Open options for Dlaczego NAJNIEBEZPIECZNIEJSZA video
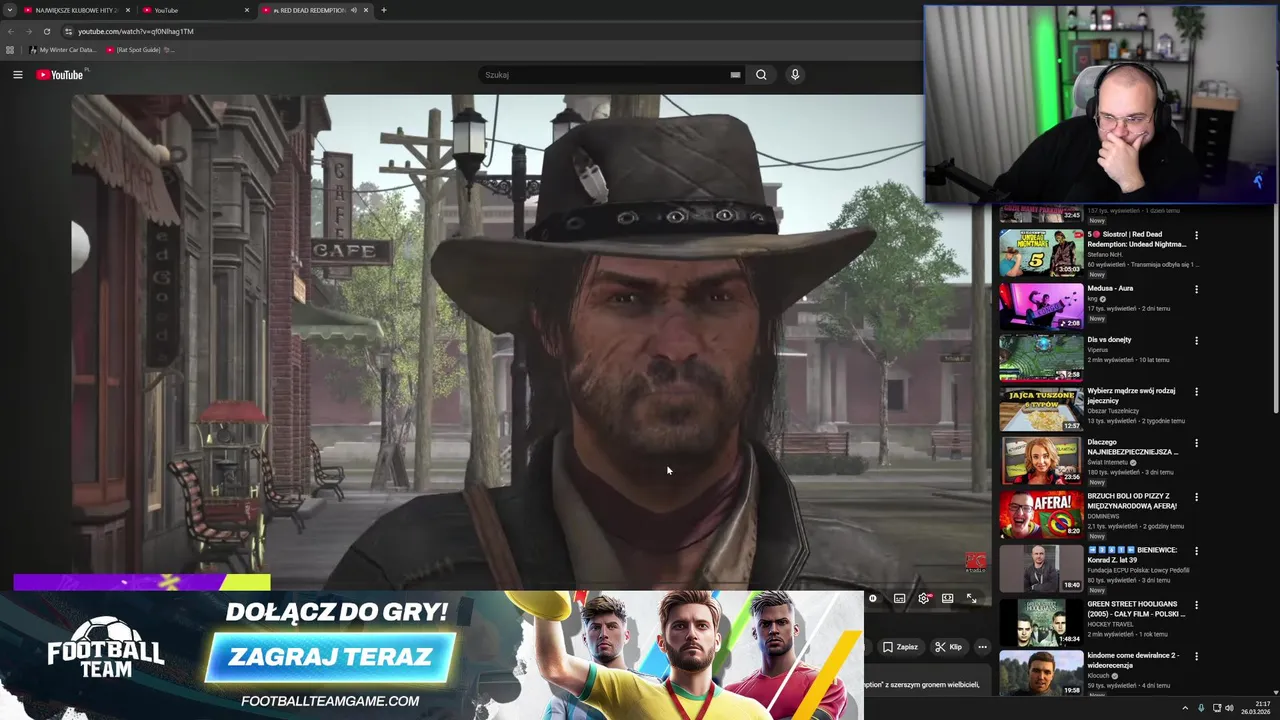This screenshot has height=720, width=1280. 1196,443
